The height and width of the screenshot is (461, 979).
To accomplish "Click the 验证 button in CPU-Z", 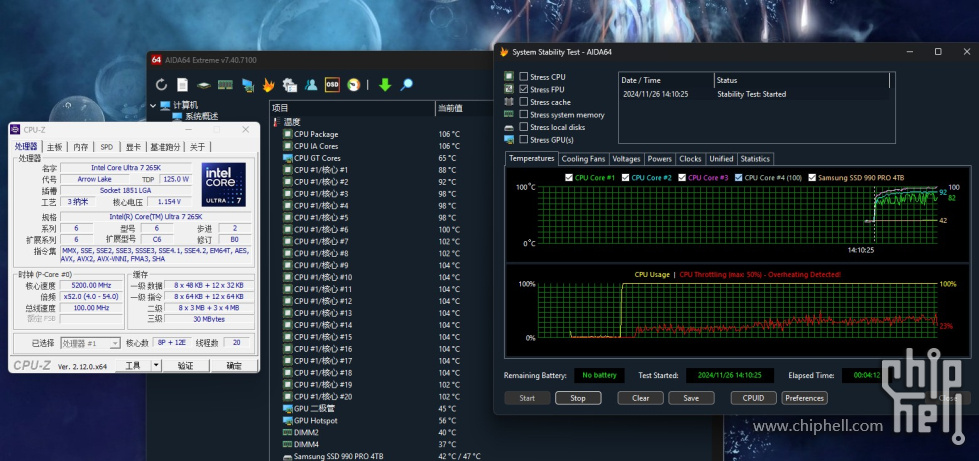I will point(185,365).
